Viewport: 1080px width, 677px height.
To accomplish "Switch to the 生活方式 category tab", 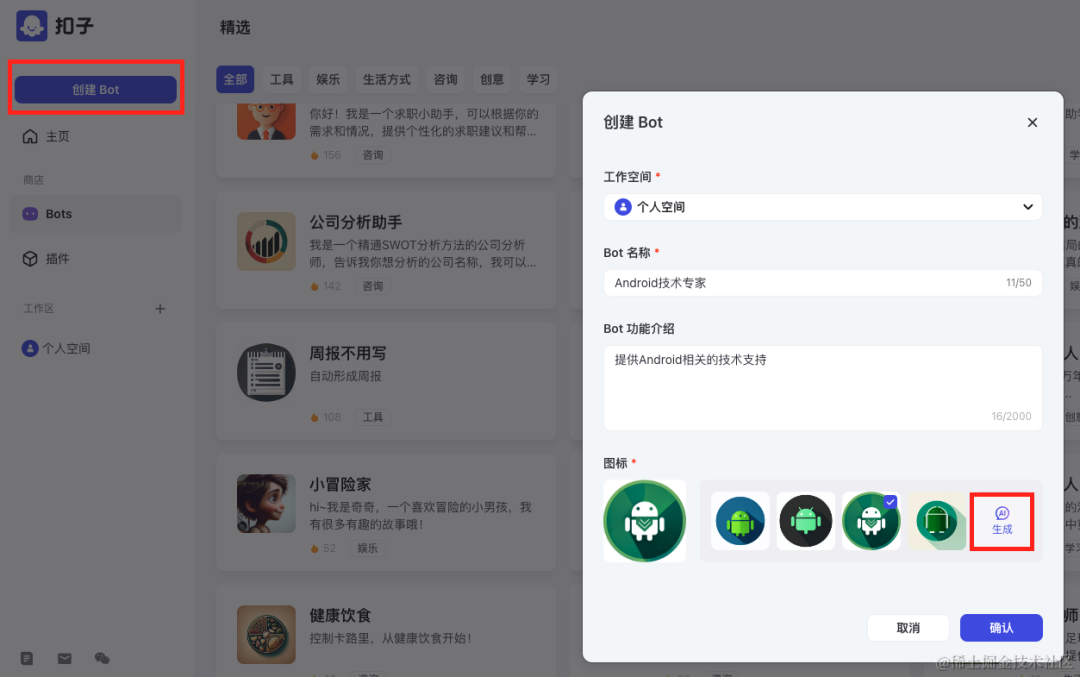I will [x=386, y=80].
